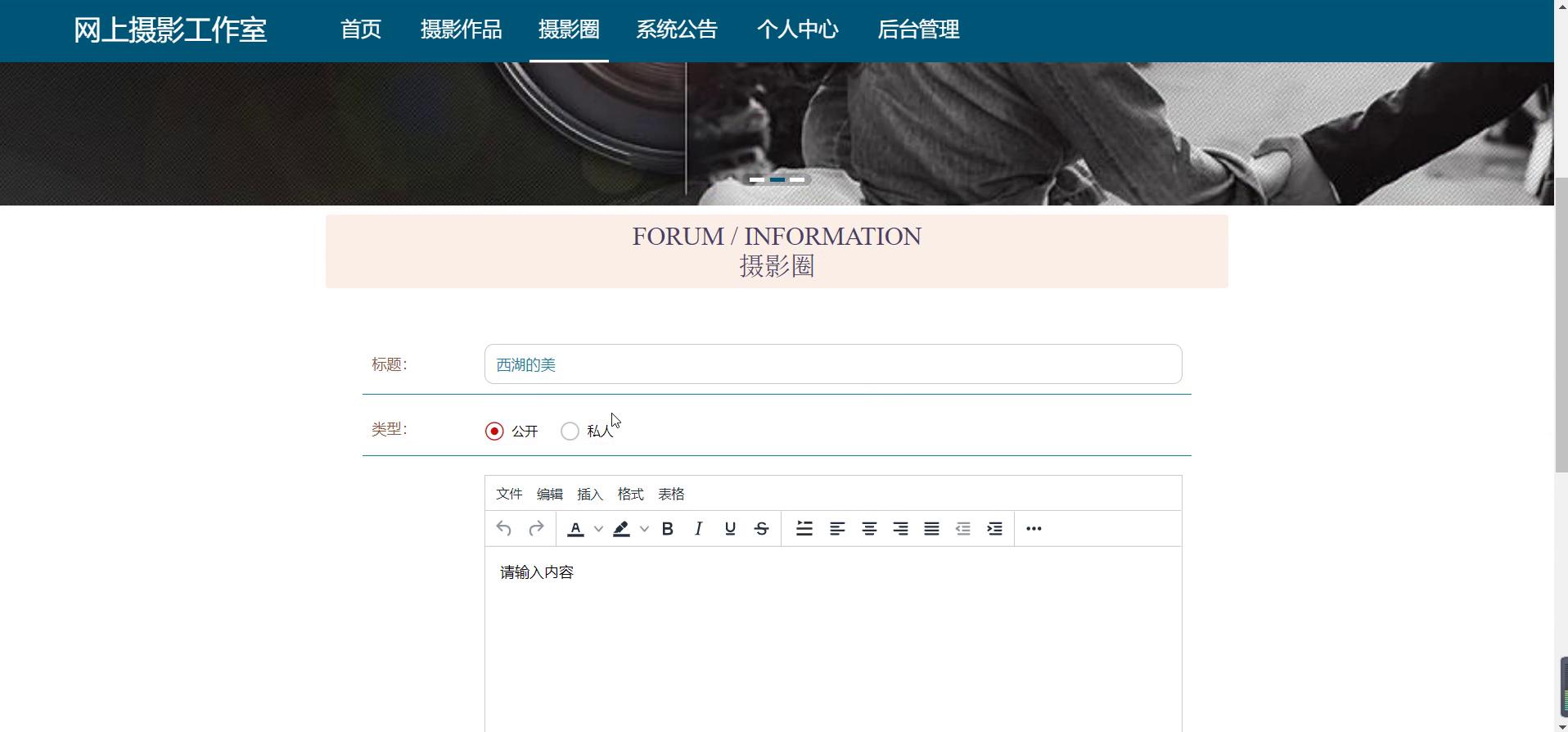Show more toolbar options (three dots)
The height and width of the screenshot is (732, 1568).
point(1034,529)
